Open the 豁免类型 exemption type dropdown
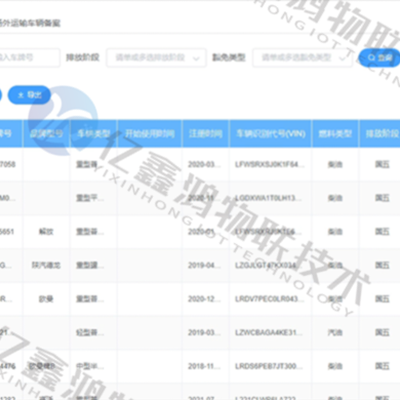The width and height of the screenshot is (400, 400). 302,58
